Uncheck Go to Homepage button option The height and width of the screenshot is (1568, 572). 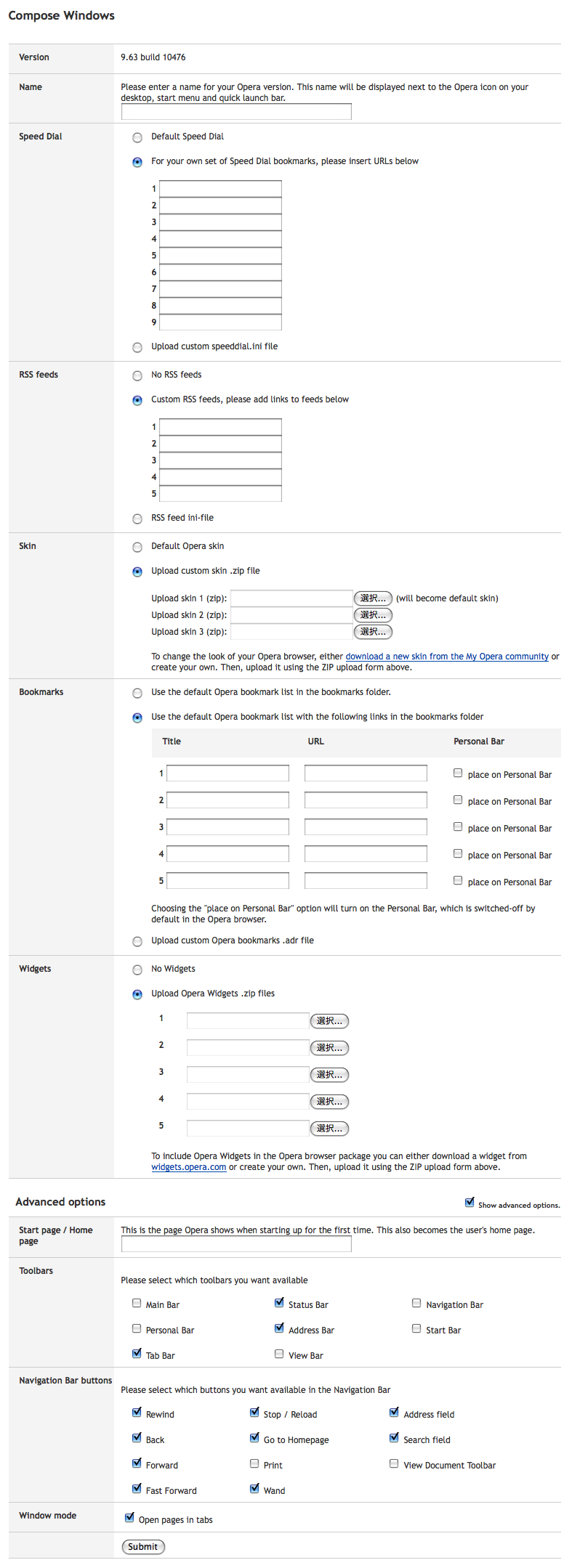(254, 1439)
